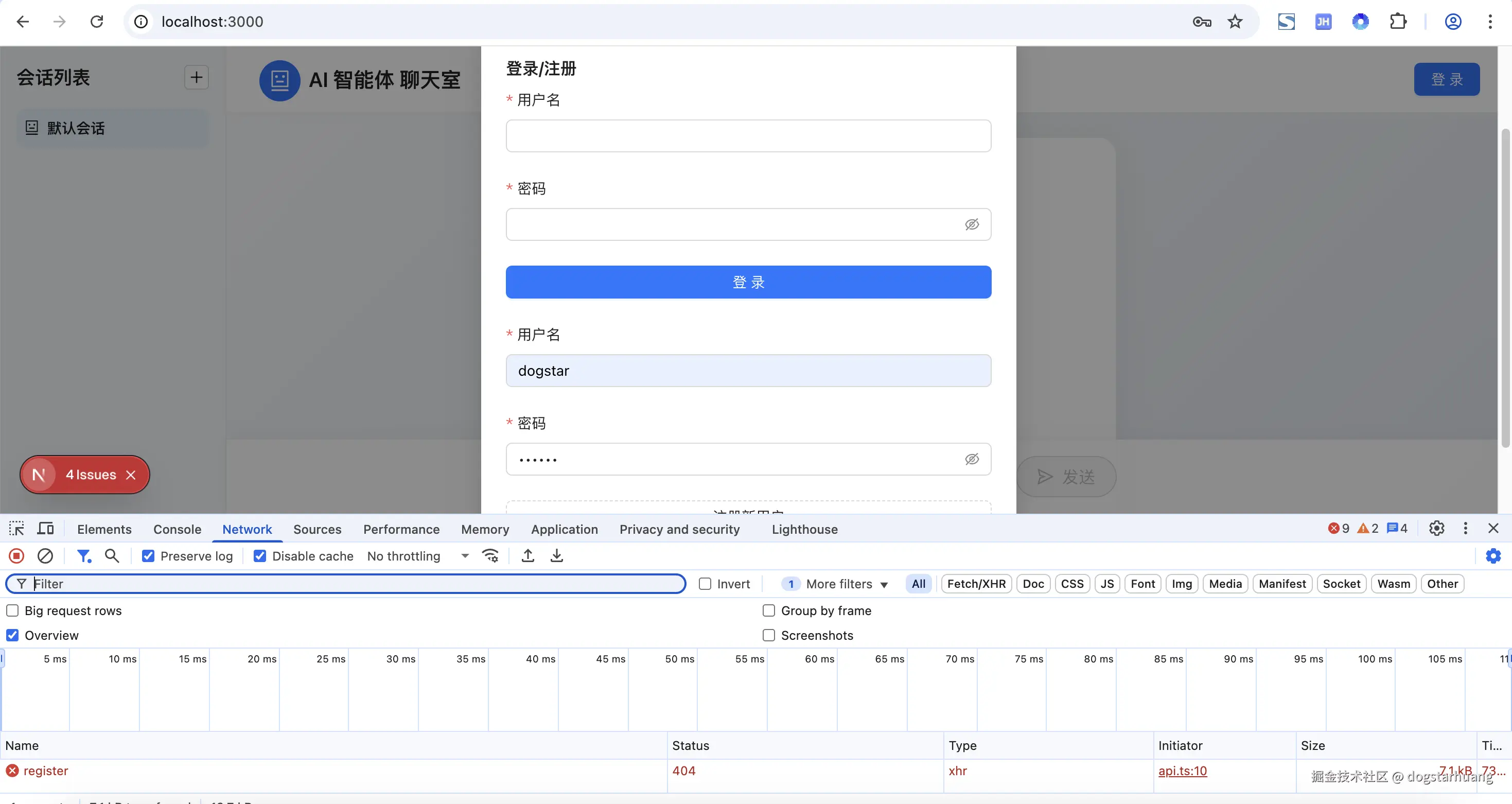The image size is (1512, 804).
Task: Uncheck Preserve log checkbox
Action: pos(149,556)
